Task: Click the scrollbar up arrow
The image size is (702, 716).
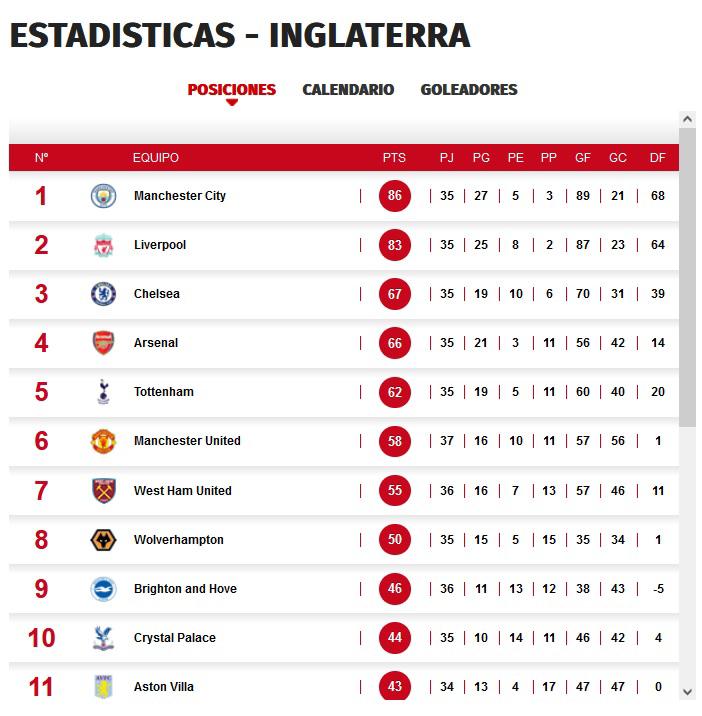Action: click(687, 120)
